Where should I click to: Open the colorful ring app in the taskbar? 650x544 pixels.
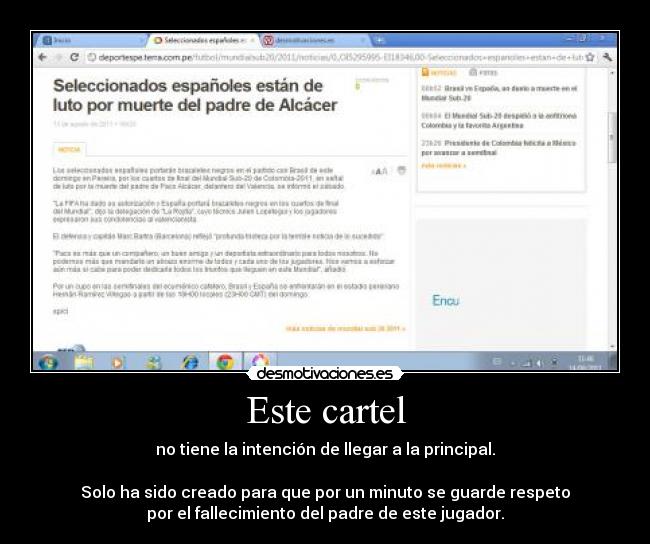click(260, 361)
